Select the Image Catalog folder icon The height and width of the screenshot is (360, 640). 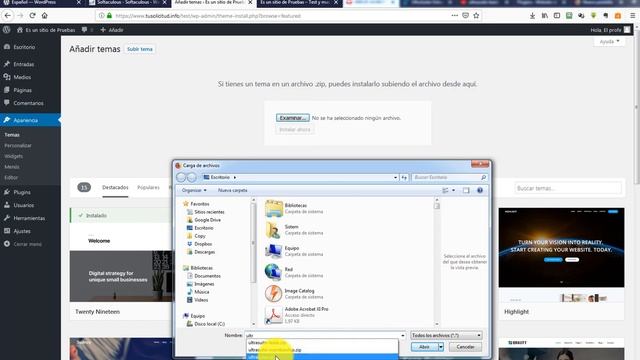pos(273,293)
